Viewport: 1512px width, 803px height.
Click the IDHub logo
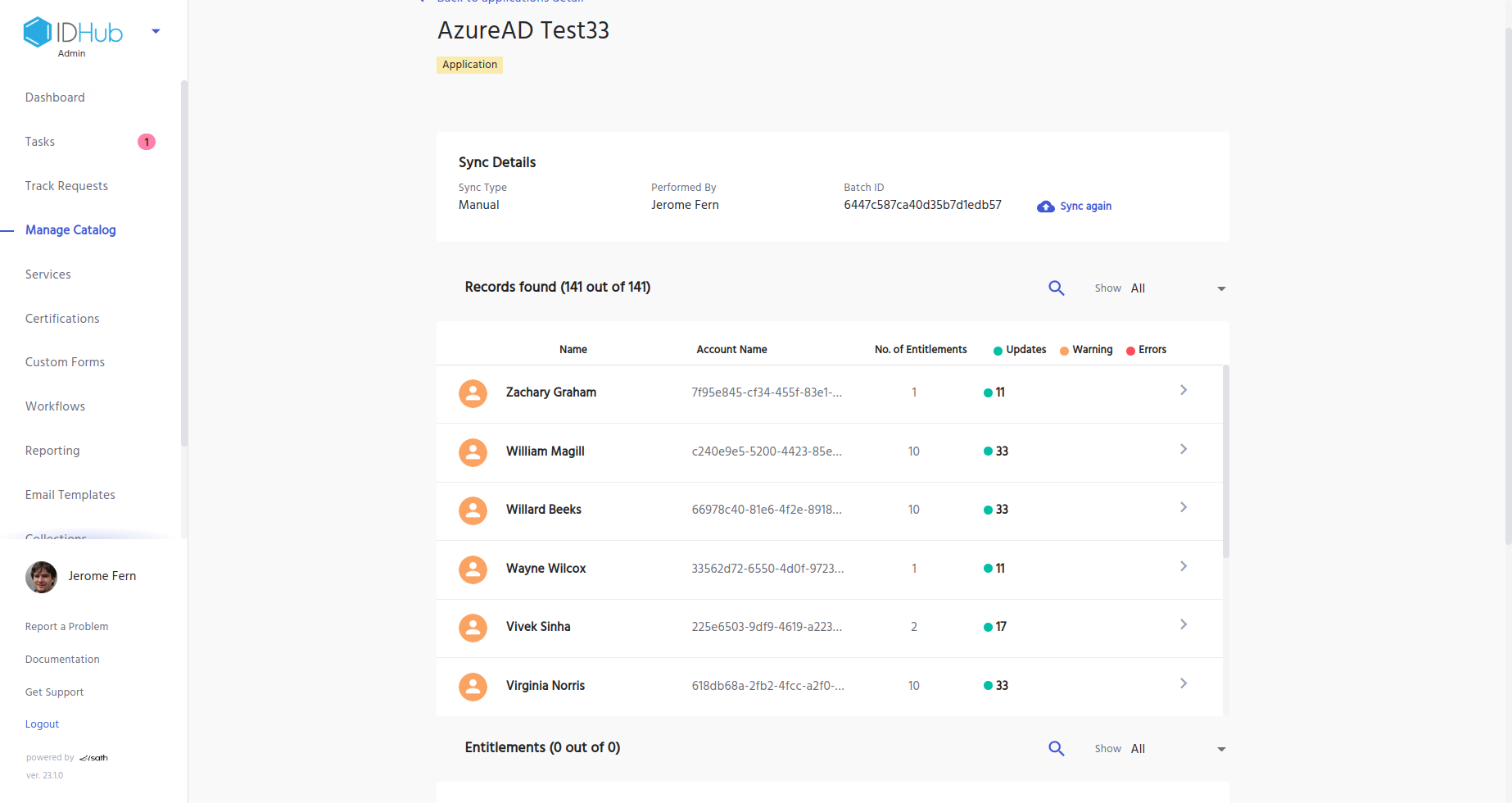[x=73, y=33]
